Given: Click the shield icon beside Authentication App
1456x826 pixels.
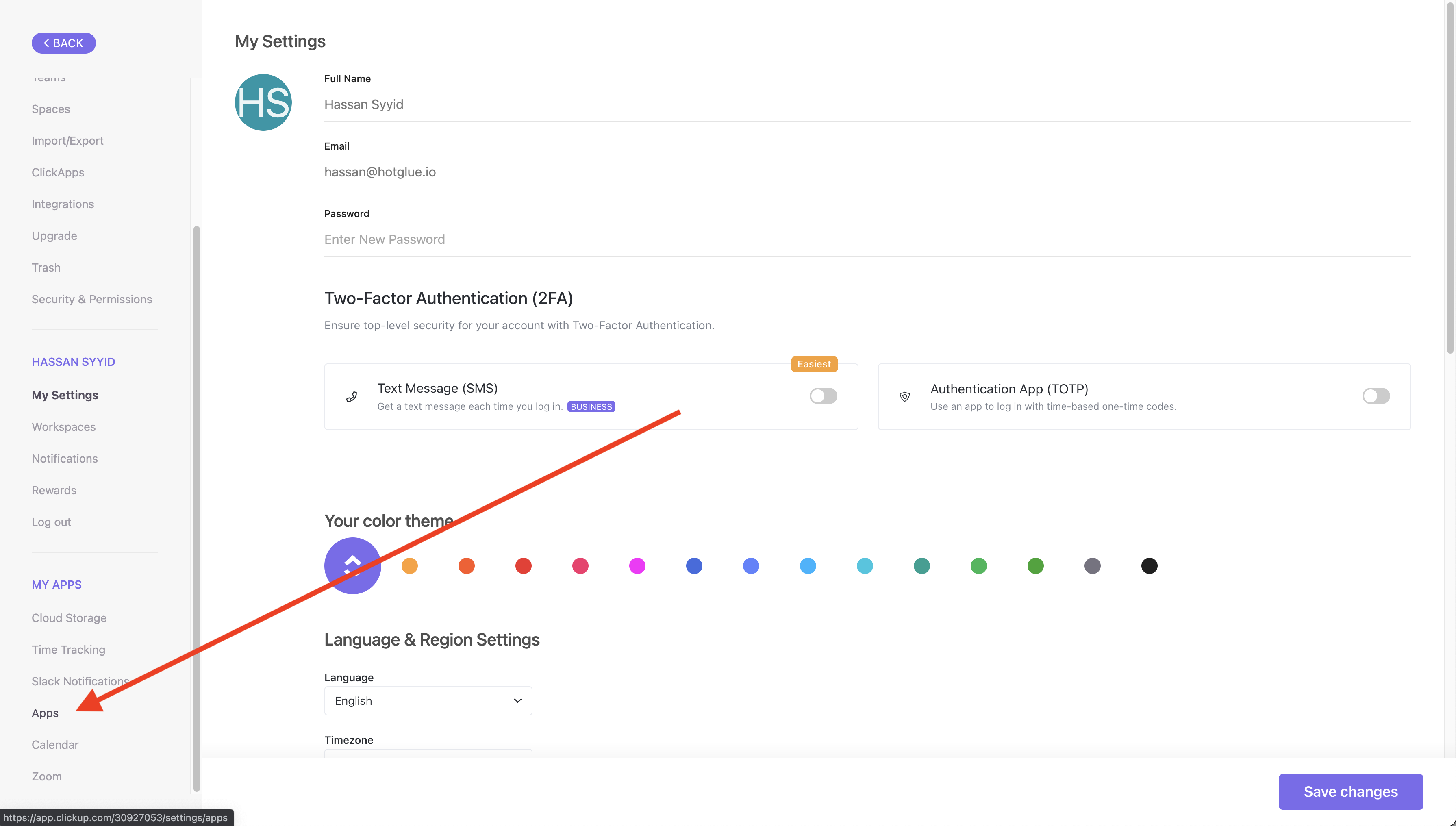Looking at the screenshot, I should click(905, 397).
